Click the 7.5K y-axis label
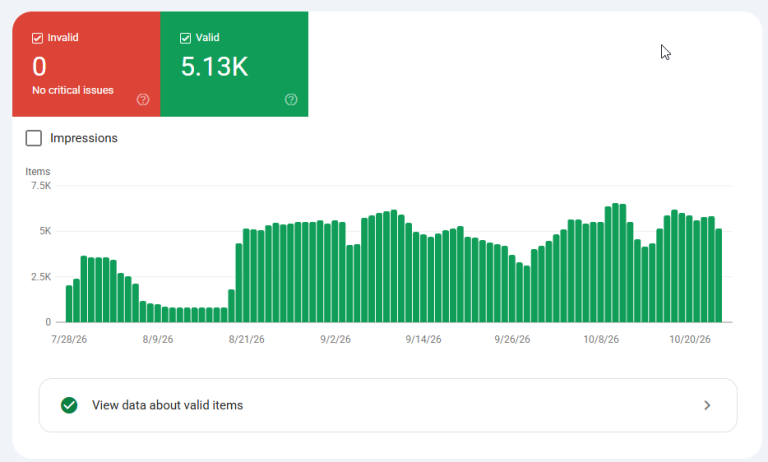 [x=41, y=186]
